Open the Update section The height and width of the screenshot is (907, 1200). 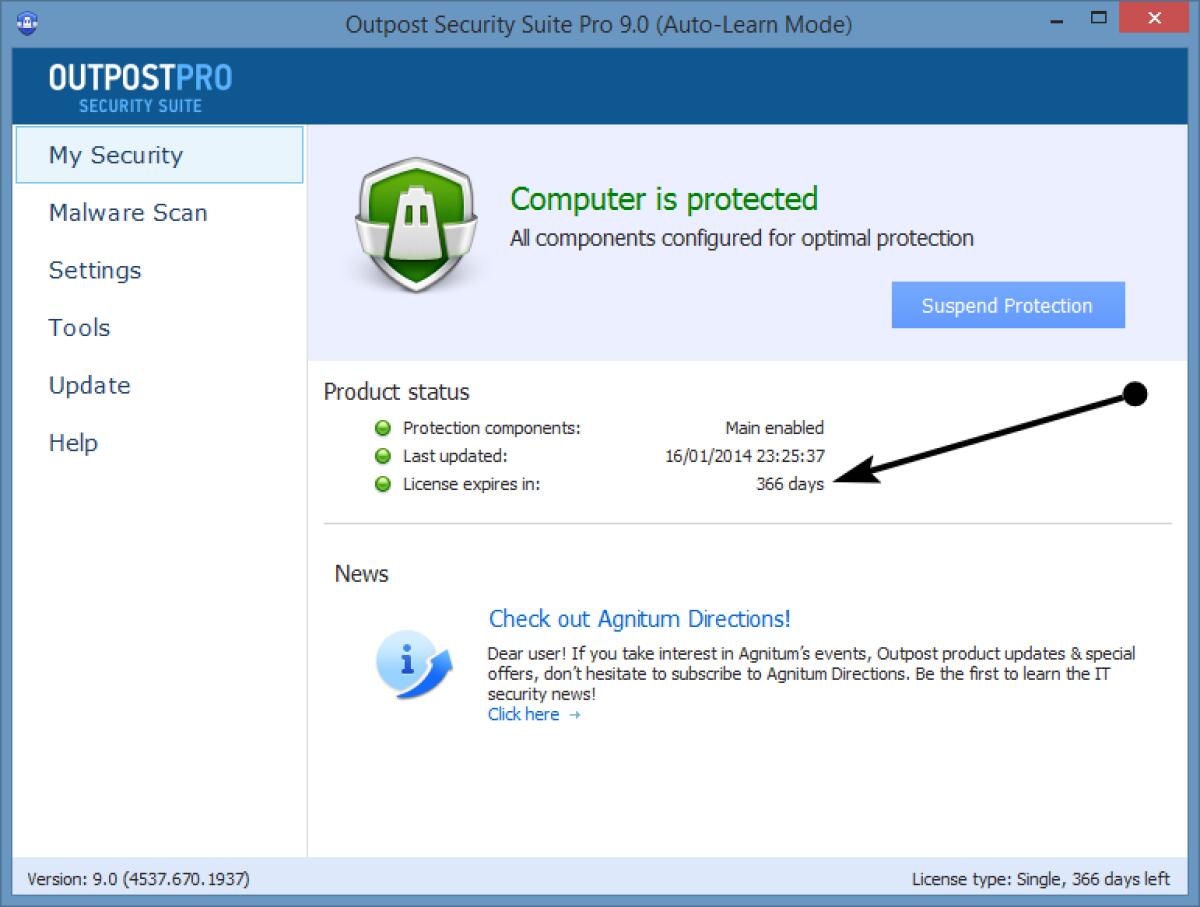click(89, 385)
